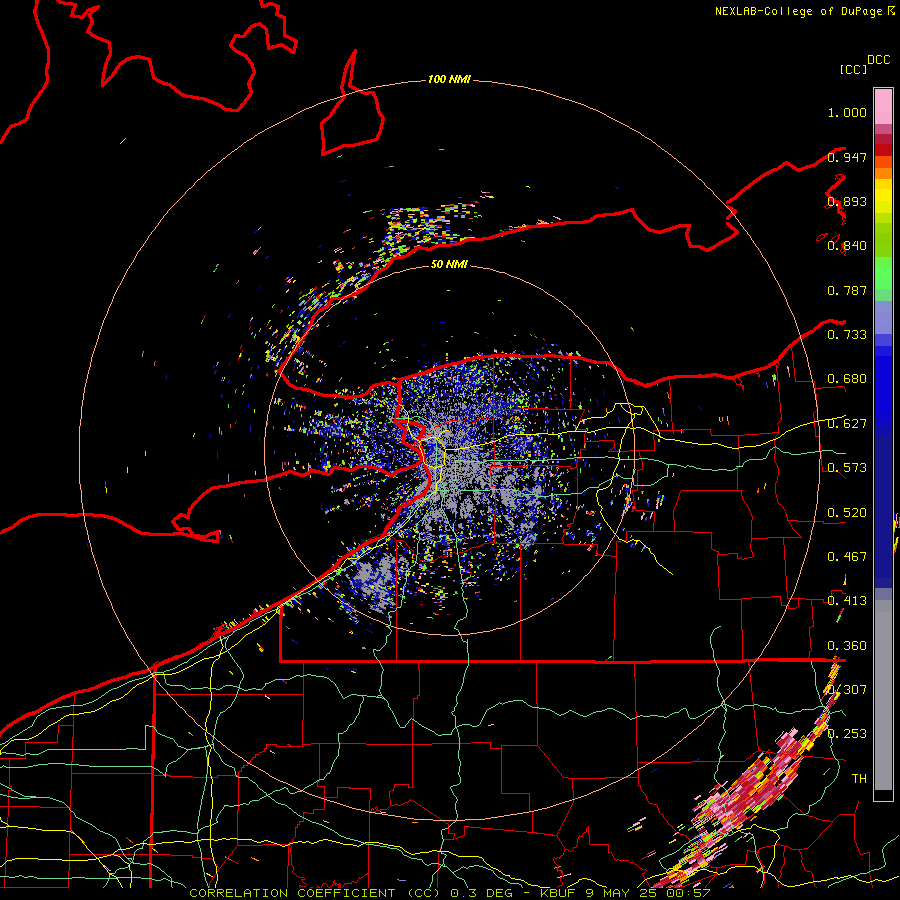This screenshot has width=900, height=900.
Task: Select the 0.840 scale value
Action: click(x=847, y=246)
